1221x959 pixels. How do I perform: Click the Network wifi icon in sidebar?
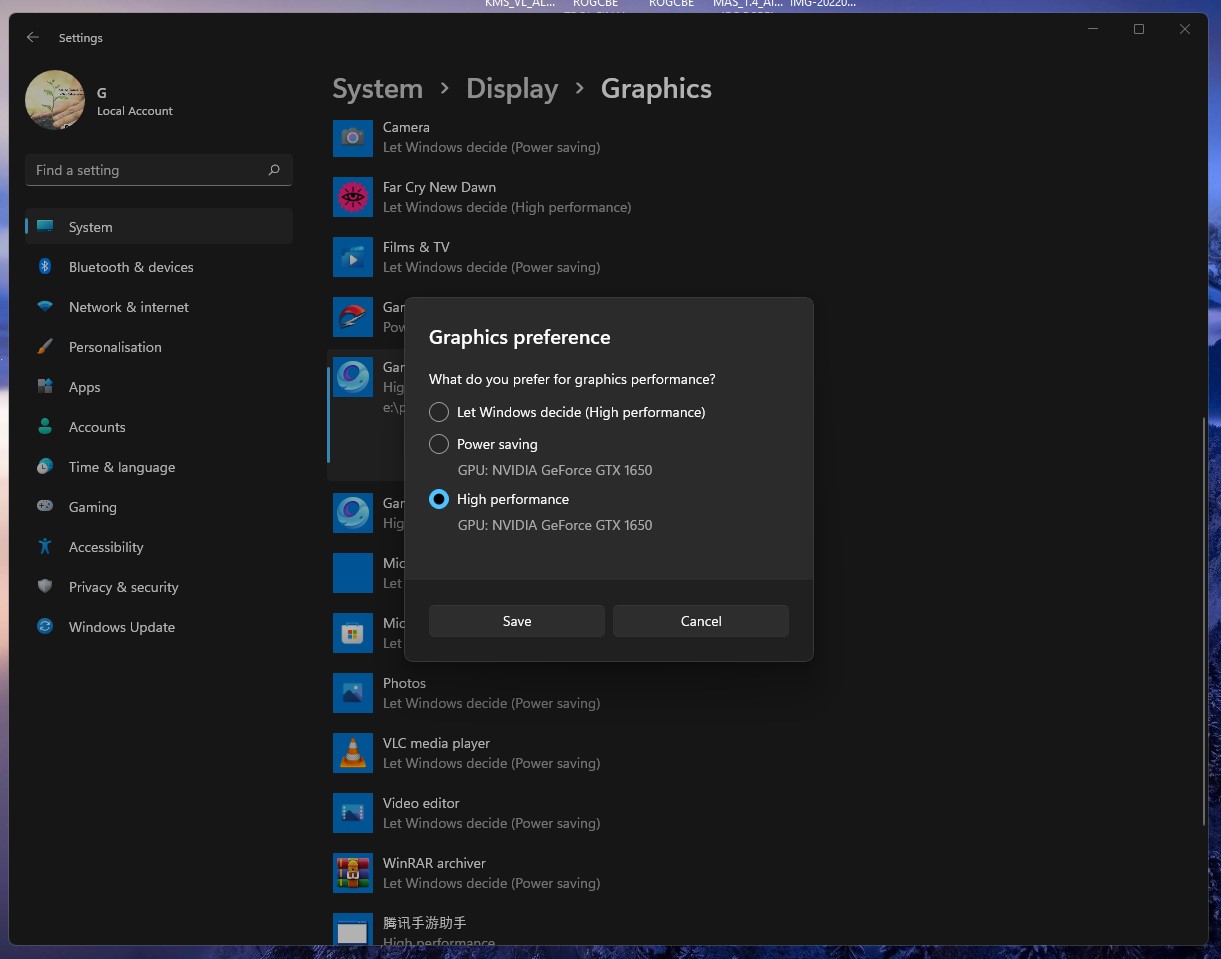[45, 306]
